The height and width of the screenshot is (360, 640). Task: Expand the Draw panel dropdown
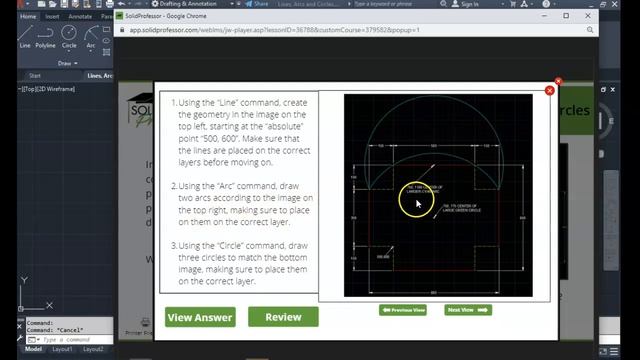pyautogui.click(x=68, y=63)
